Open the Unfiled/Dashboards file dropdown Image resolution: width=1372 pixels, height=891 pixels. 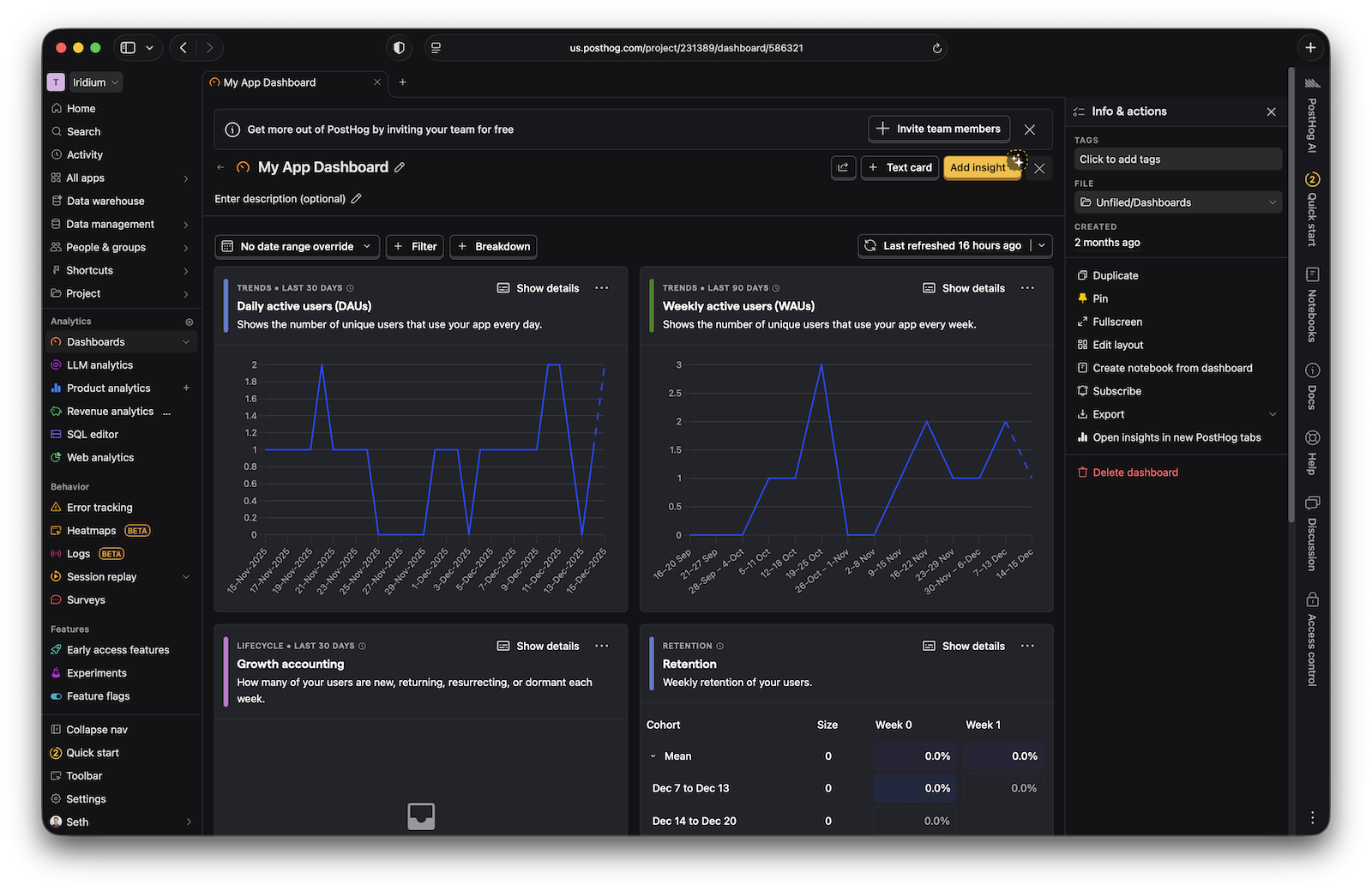tap(1177, 202)
